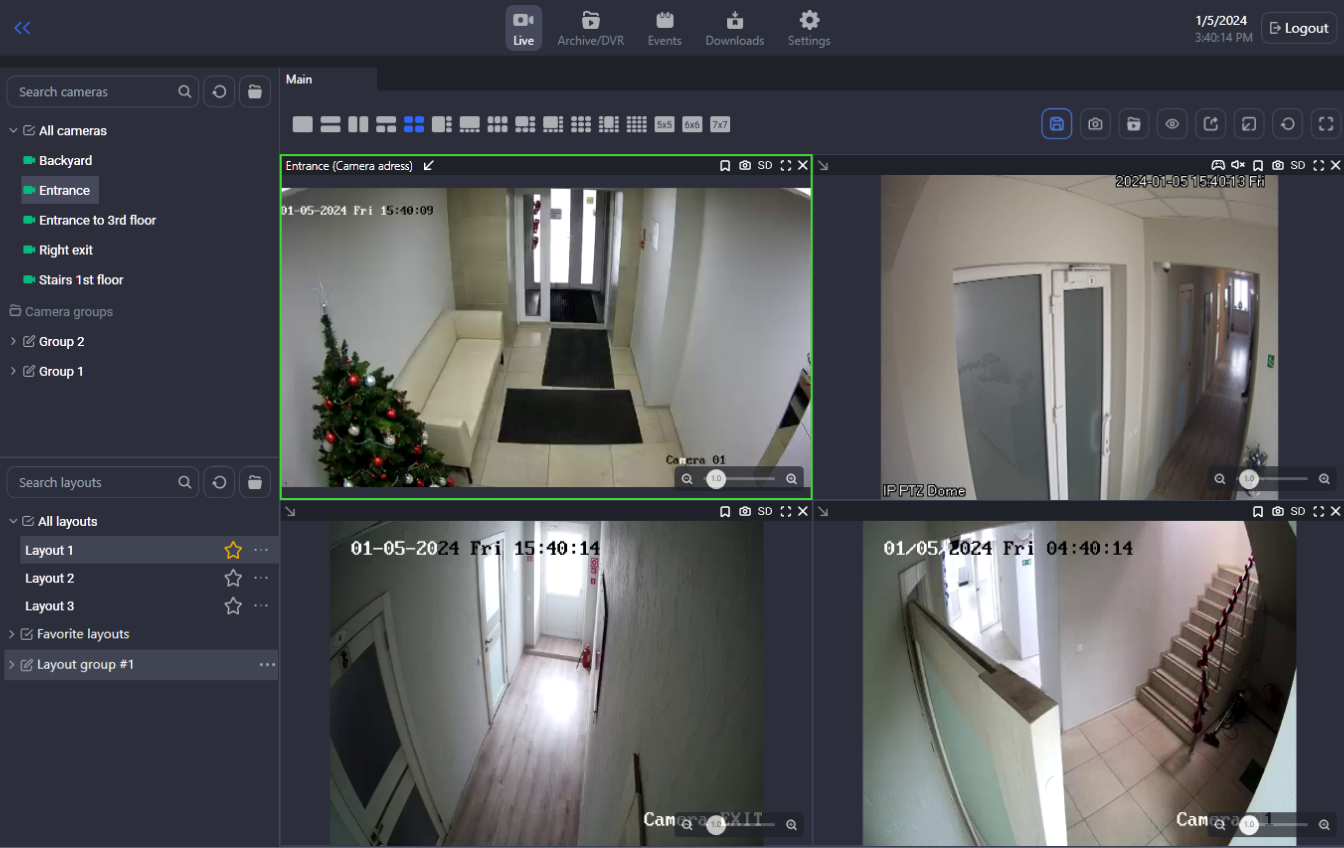The image size is (1344, 848).
Task: Open more options for Layout group #1
Action: pyautogui.click(x=267, y=665)
